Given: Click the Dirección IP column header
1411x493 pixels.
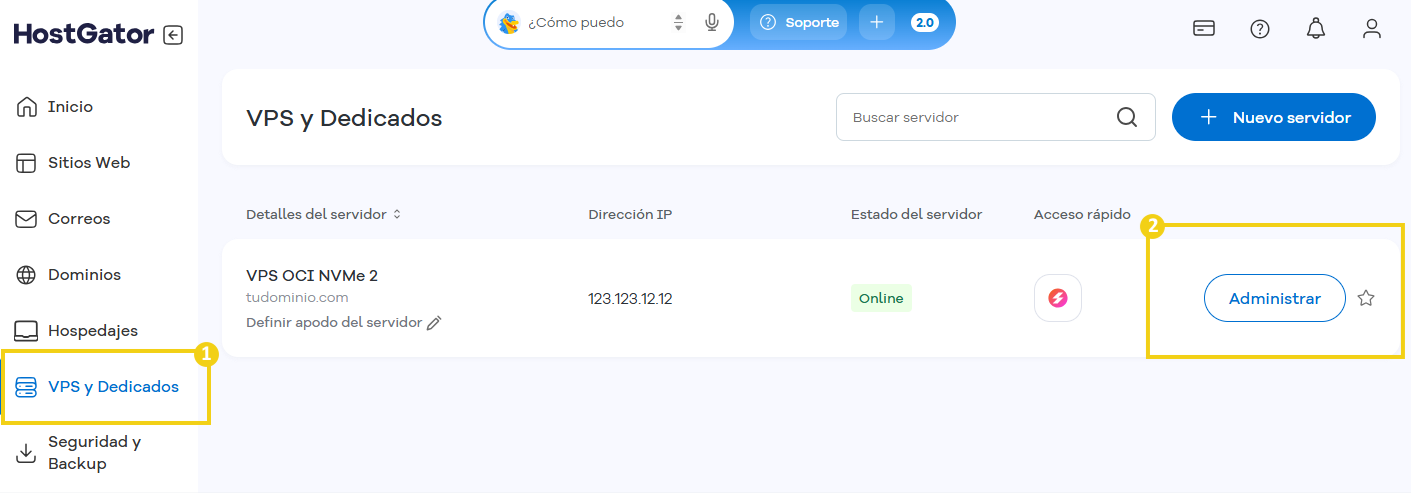Looking at the screenshot, I should [630, 214].
